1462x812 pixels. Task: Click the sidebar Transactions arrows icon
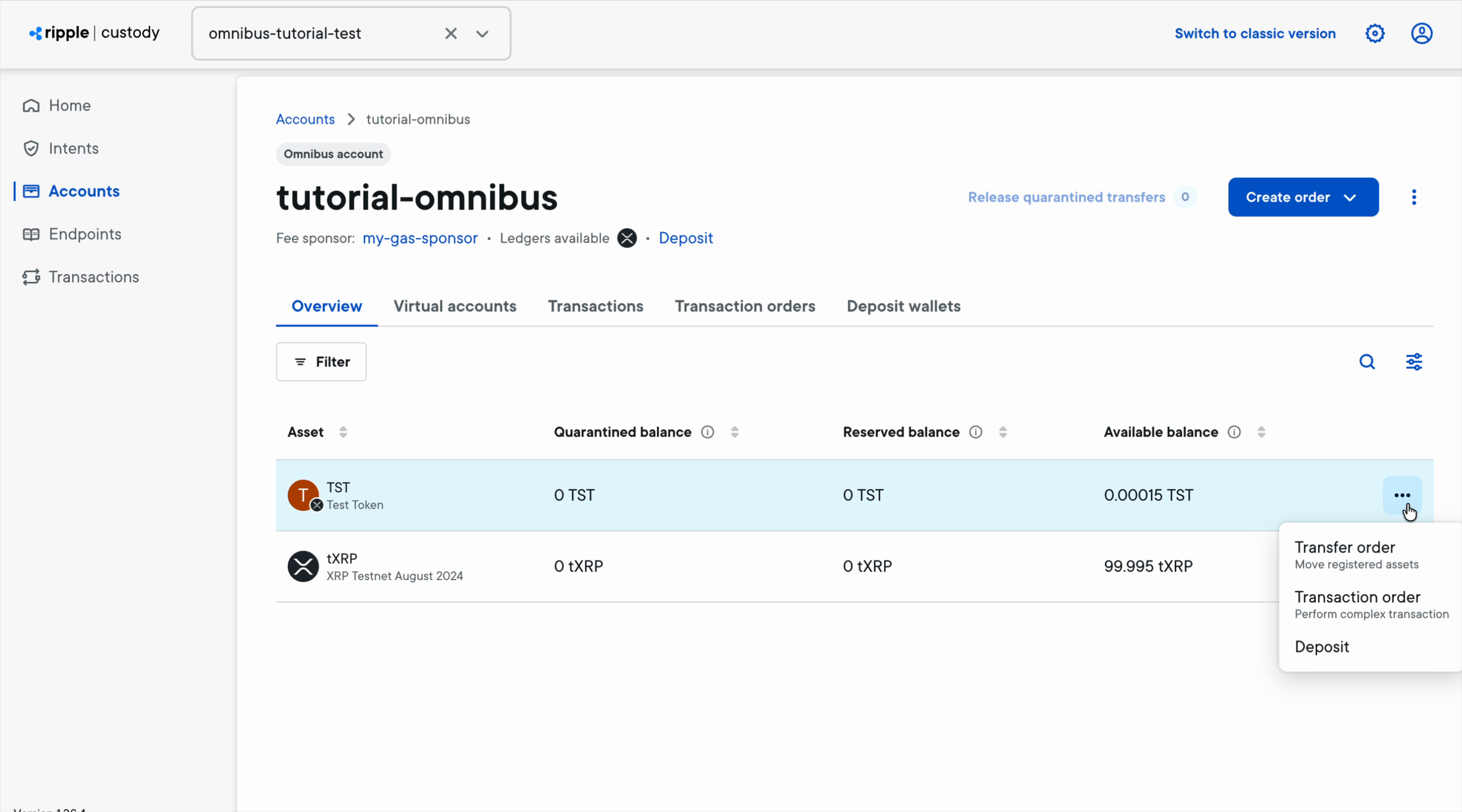pos(31,277)
